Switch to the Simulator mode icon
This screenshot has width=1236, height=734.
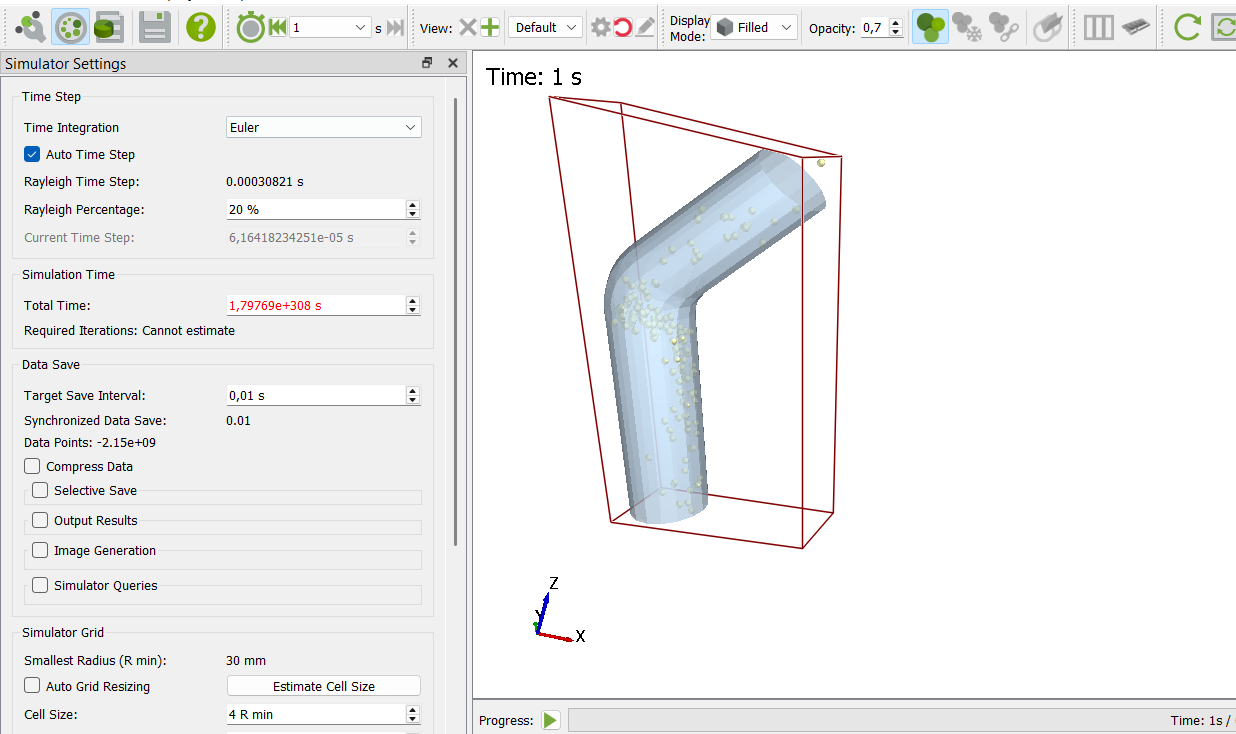coord(69,27)
